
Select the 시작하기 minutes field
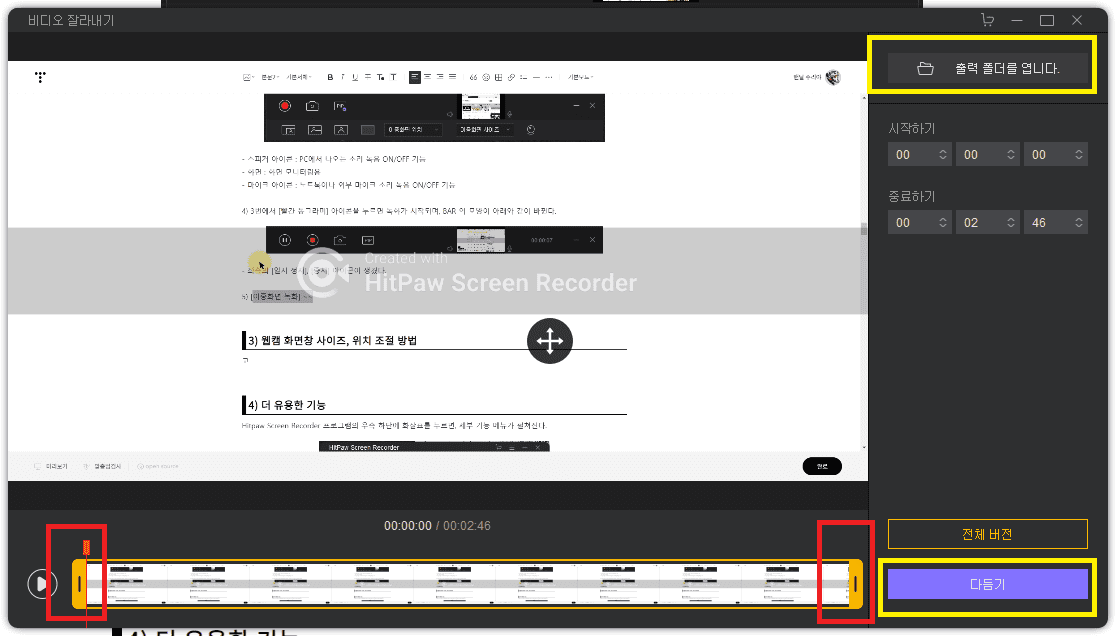(987, 154)
